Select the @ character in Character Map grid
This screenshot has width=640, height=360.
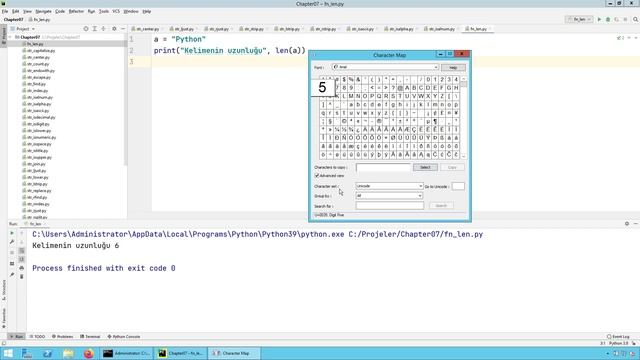(x=400, y=88)
